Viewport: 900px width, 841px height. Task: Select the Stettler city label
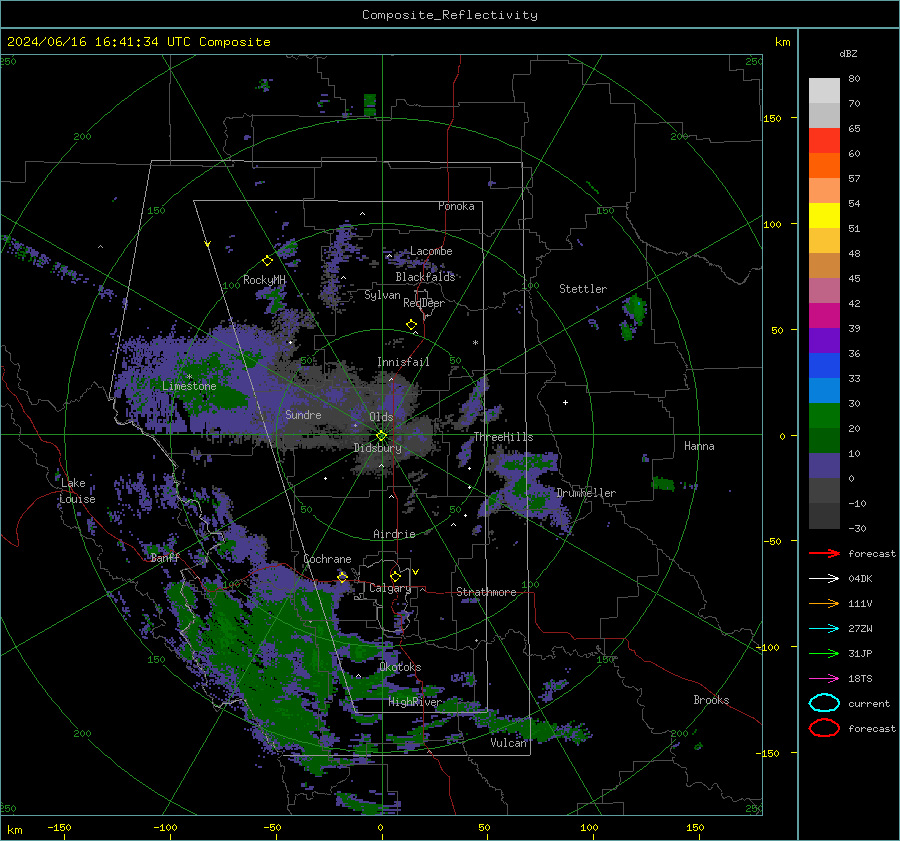click(583, 289)
